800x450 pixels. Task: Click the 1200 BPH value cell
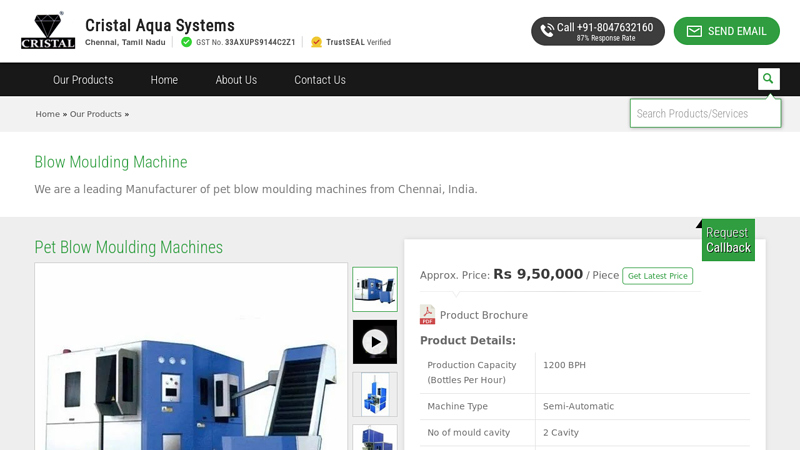(x=642, y=372)
